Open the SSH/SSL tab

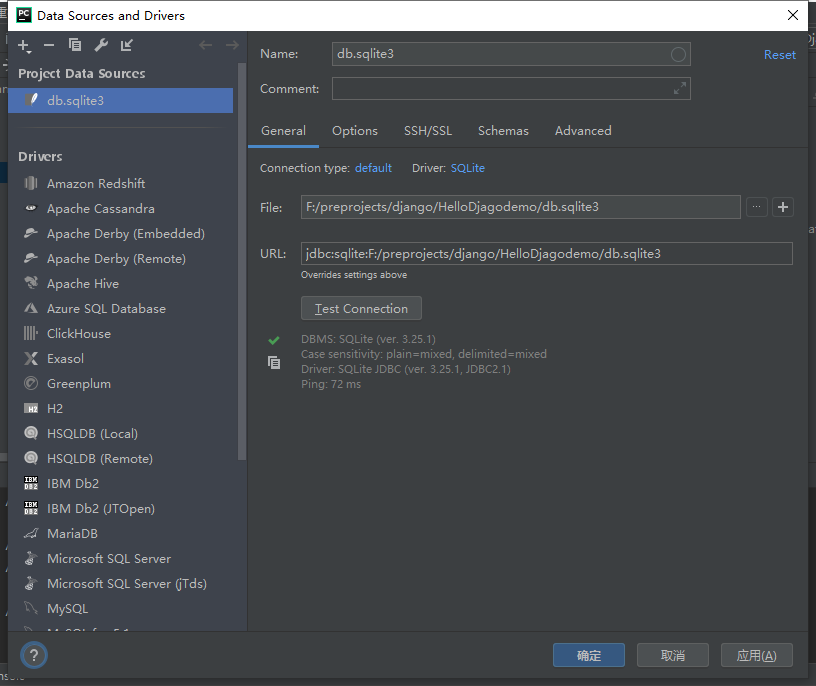point(428,131)
